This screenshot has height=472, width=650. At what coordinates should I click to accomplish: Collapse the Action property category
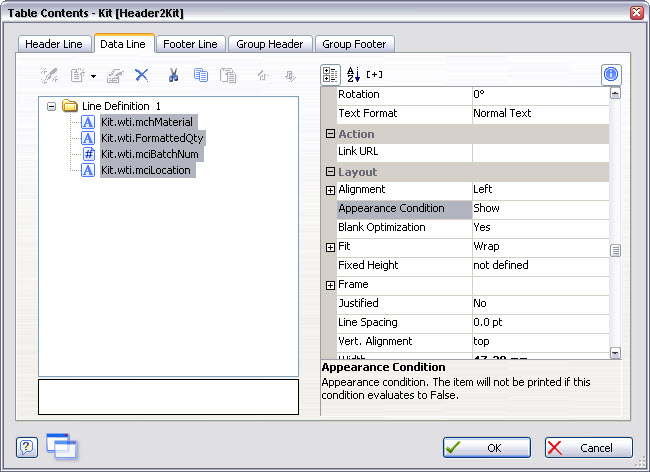click(330, 134)
